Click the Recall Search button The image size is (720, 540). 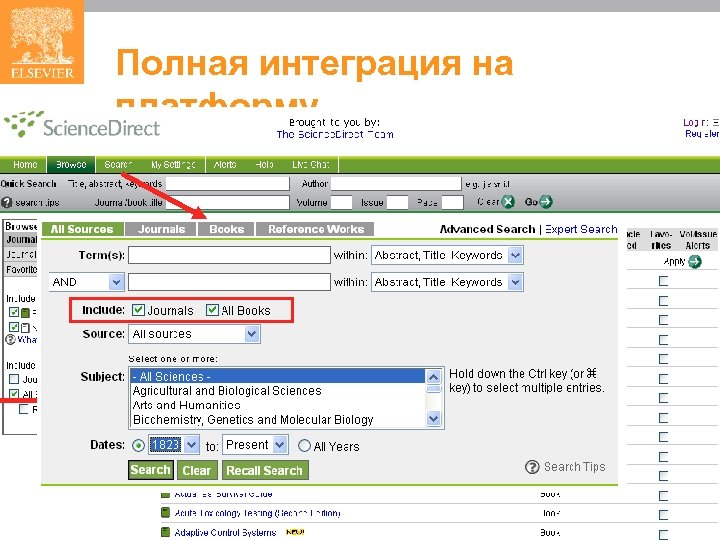point(264,471)
